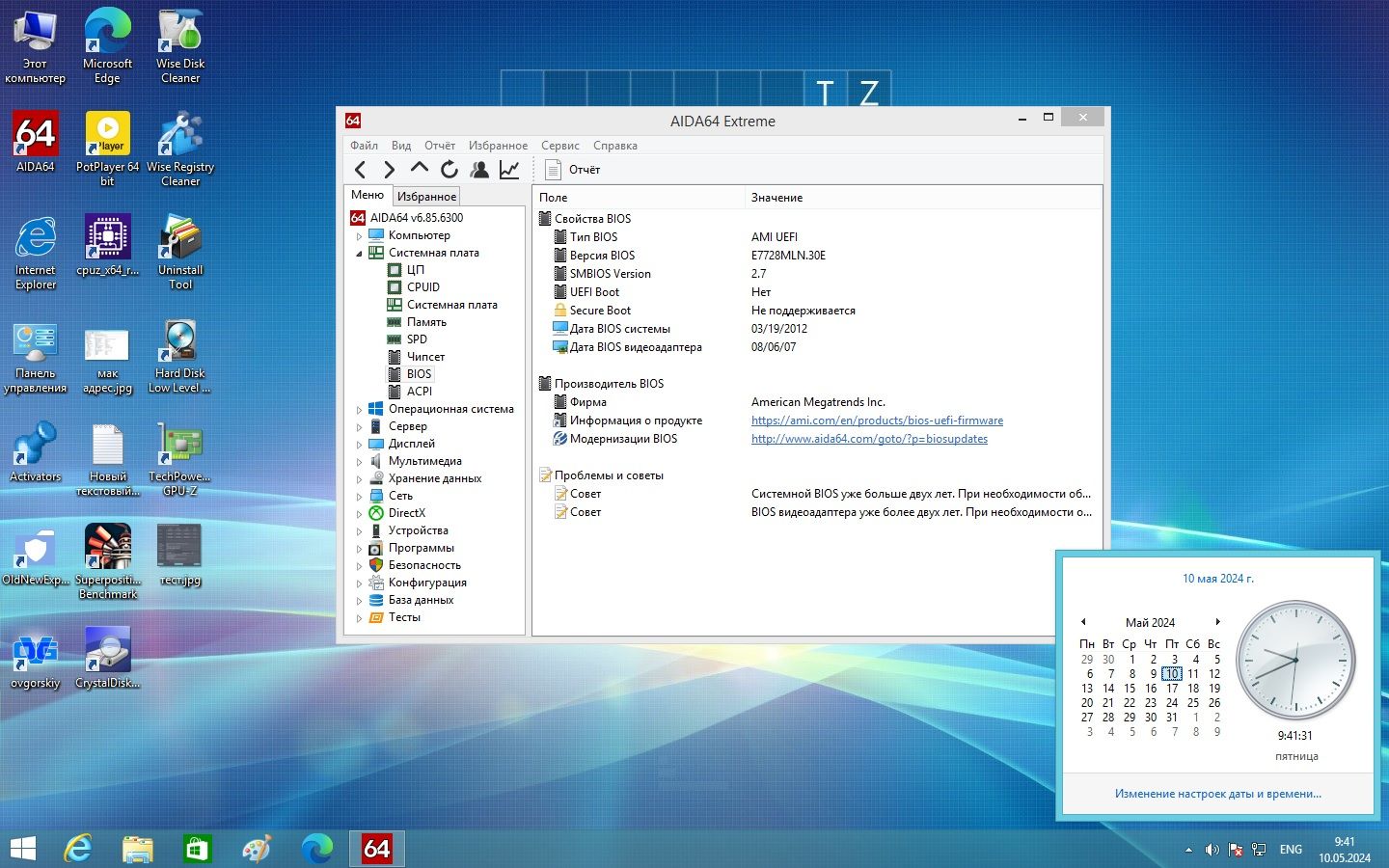Open TechPowerUp GPU-Z desktop icon
Screen dimensions: 1389x868
pyautogui.click(x=180, y=459)
